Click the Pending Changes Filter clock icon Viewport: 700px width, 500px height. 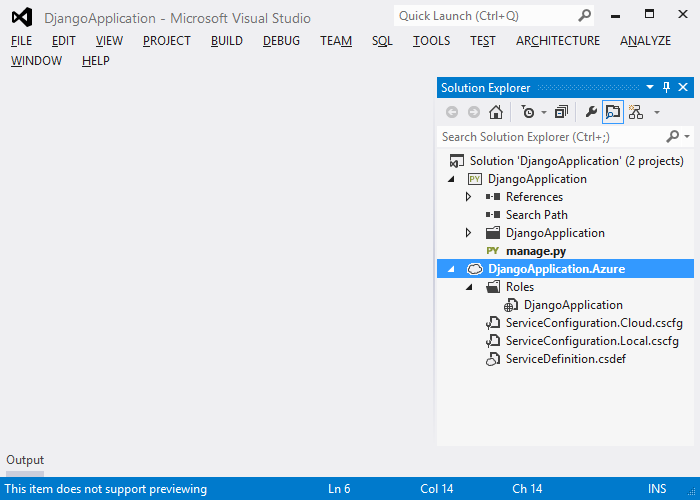pos(528,112)
